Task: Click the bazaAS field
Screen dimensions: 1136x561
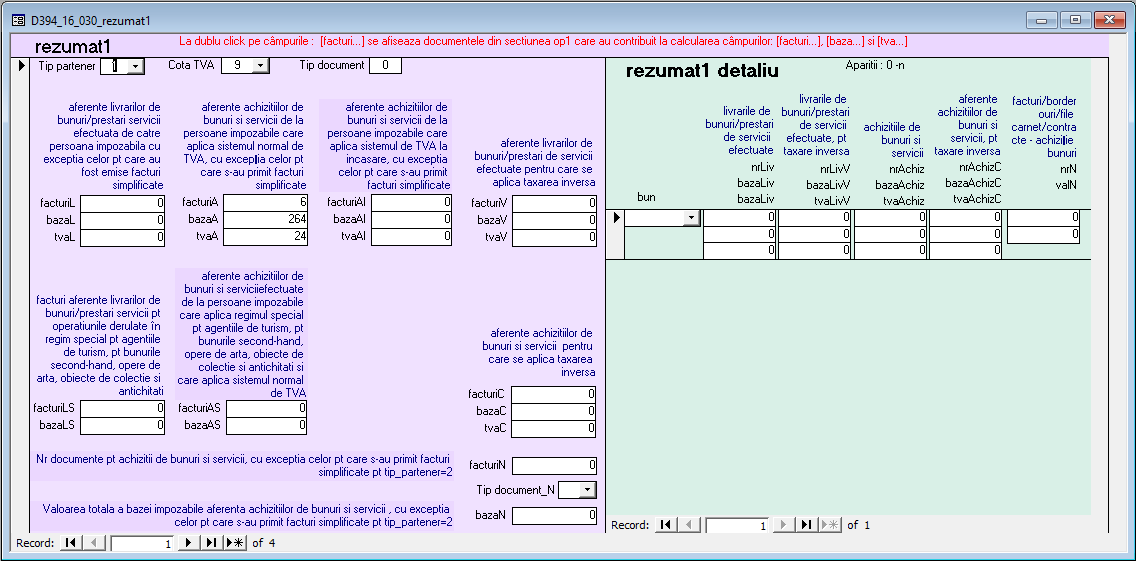Action: pyautogui.click(x=266, y=426)
